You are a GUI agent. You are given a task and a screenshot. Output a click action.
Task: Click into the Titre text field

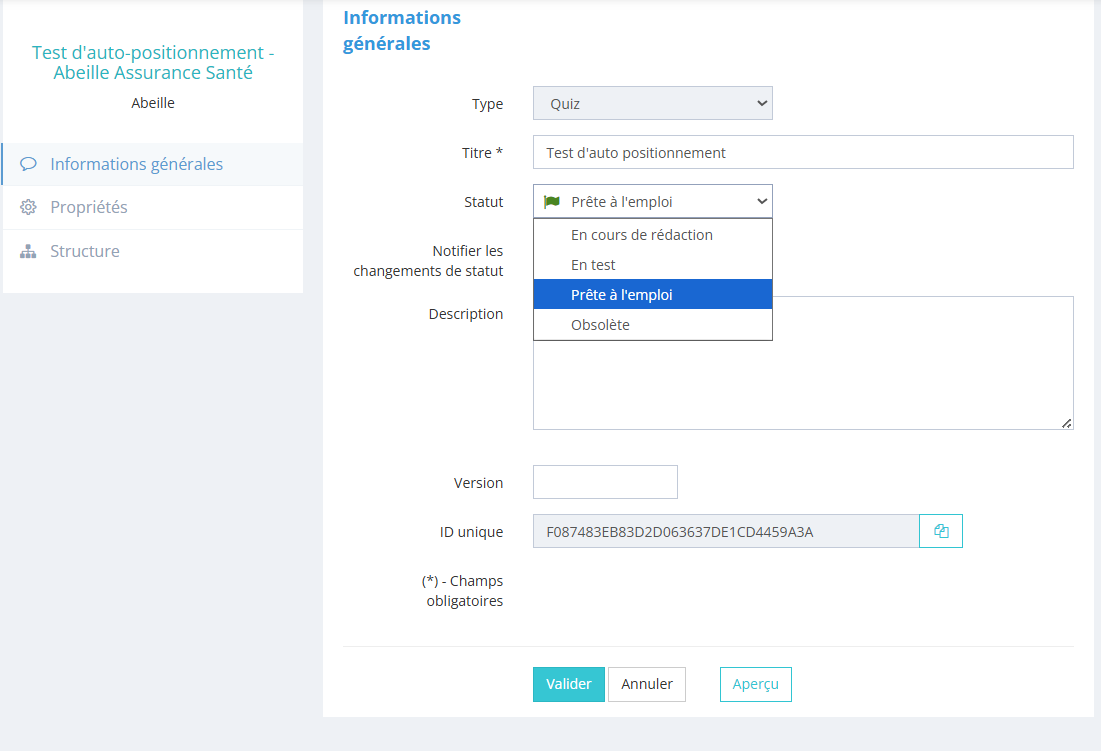pyautogui.click(x=802, y=153)
